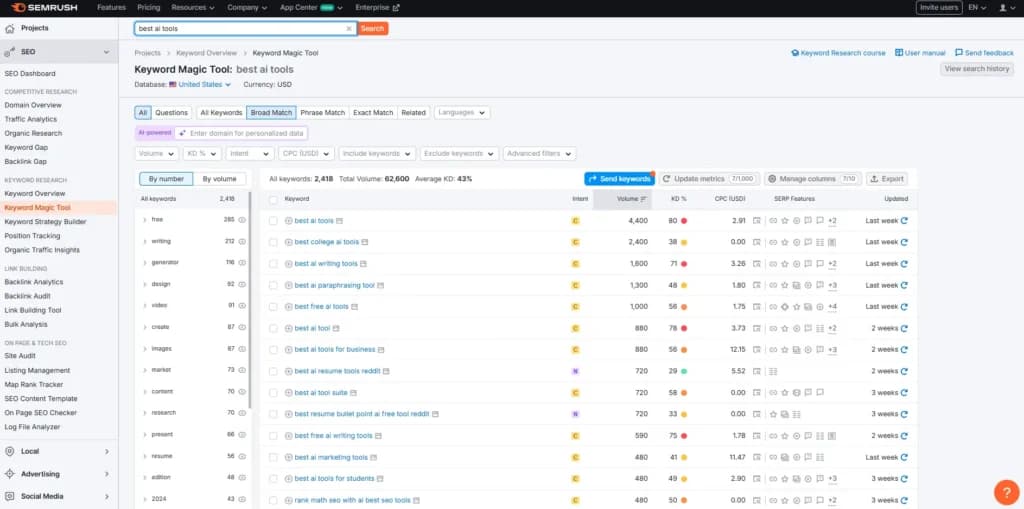Expand the Local sidebar section
Screen dimensions: 1024x509
(x=59, y=452)
